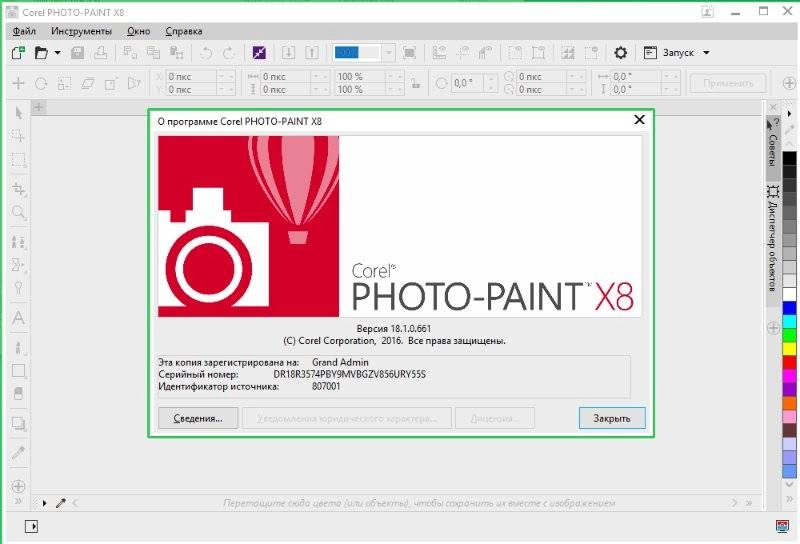Viewport: 800px width, 544px height.
Task: Open the Инструменты menu
Action: [81, 31]
